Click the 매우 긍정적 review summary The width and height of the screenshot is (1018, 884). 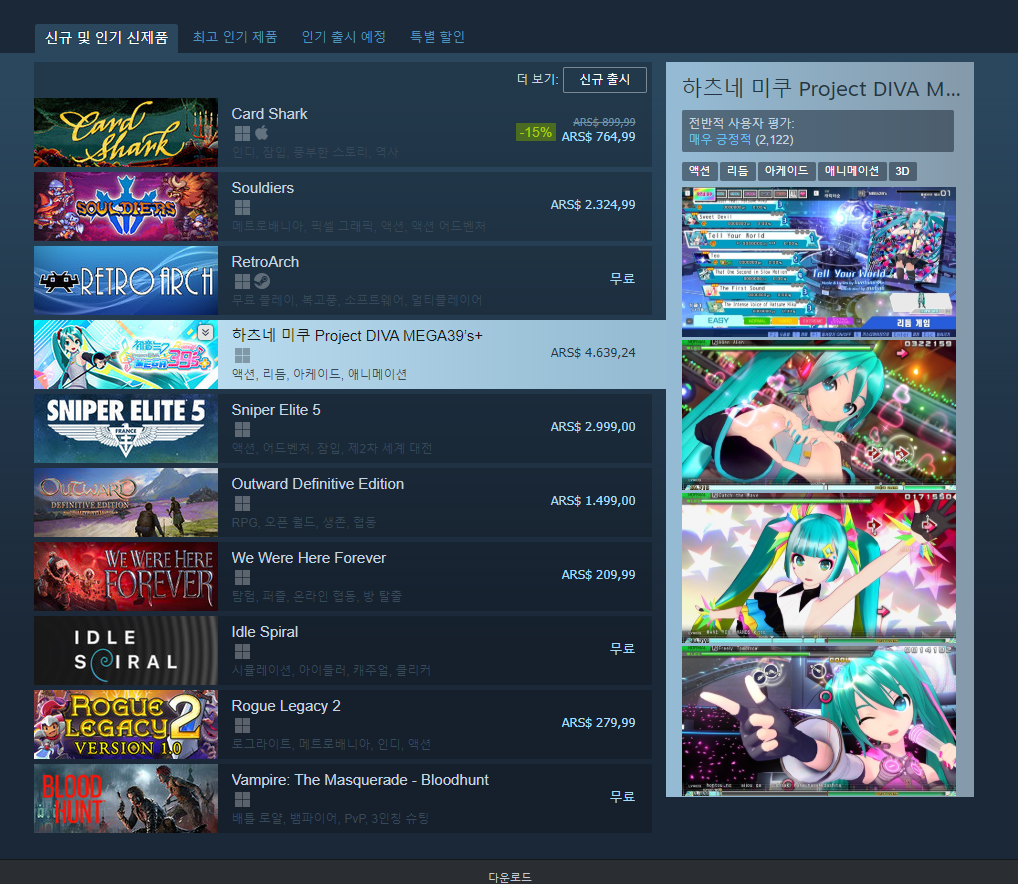pyautogui.click(x=720, y=140)
